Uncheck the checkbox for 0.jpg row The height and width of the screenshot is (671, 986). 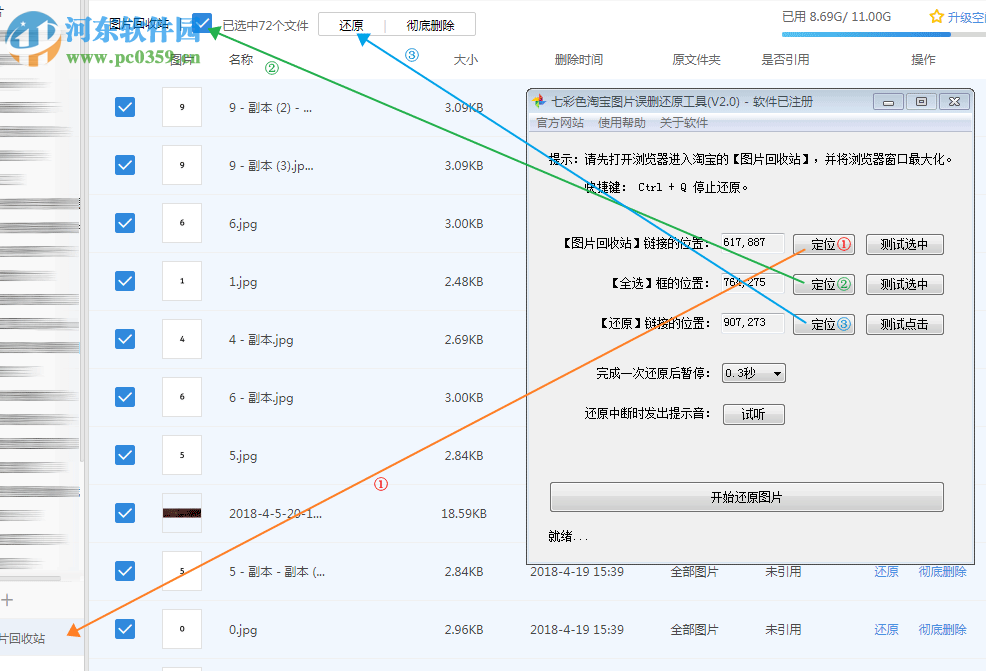124,629
